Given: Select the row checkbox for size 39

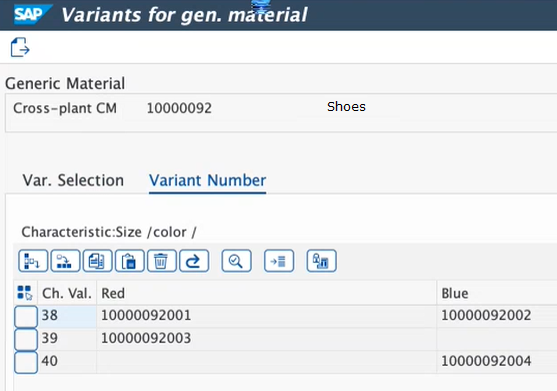Looking at the screenshot, I should click(26, 339).
